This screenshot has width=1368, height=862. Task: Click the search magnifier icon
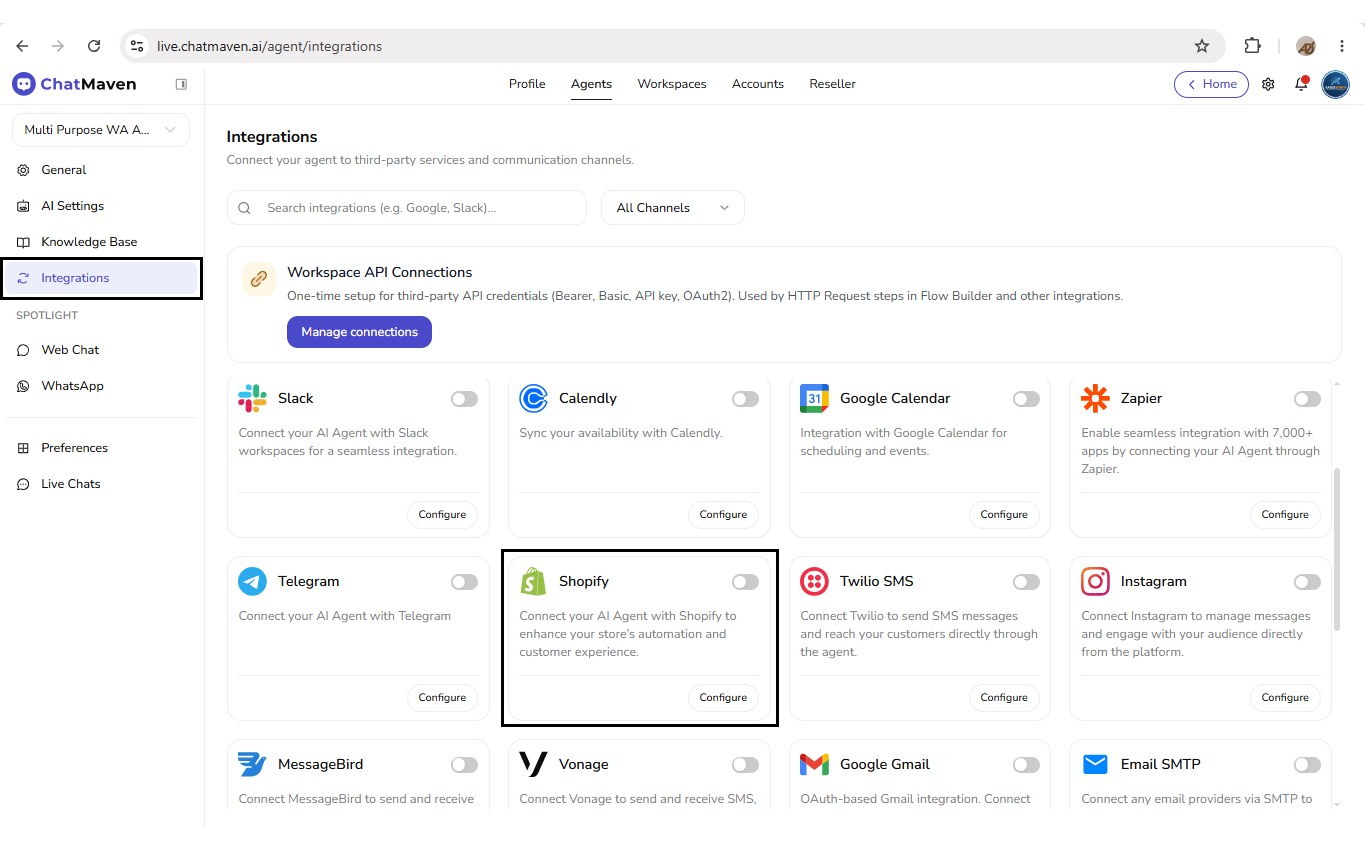tap(245, 208)
